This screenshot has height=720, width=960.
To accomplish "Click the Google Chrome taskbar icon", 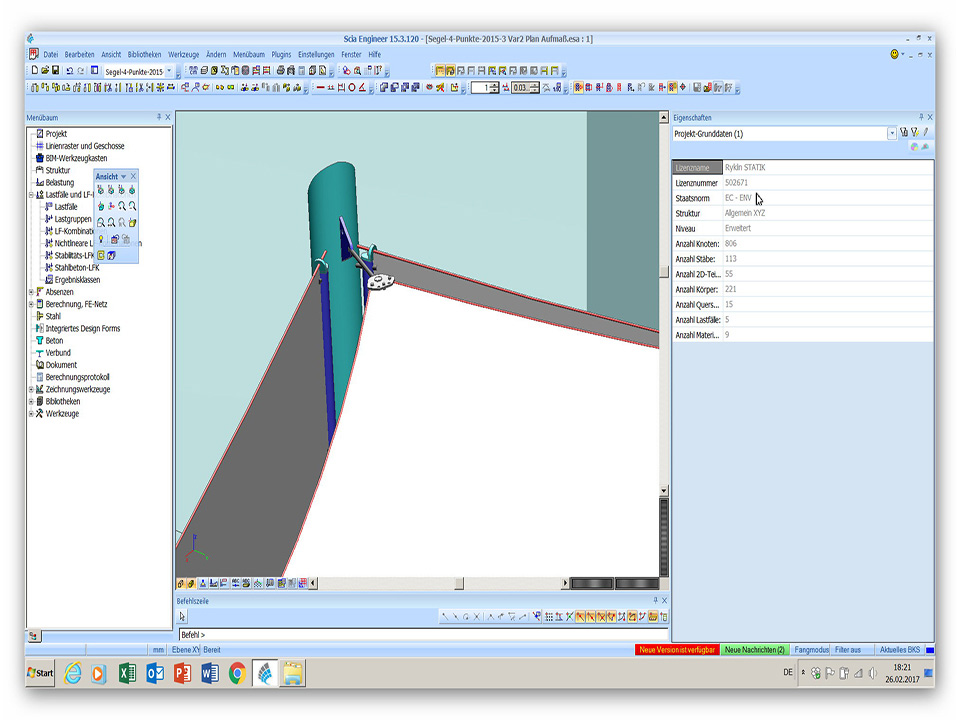I will 237,673.
